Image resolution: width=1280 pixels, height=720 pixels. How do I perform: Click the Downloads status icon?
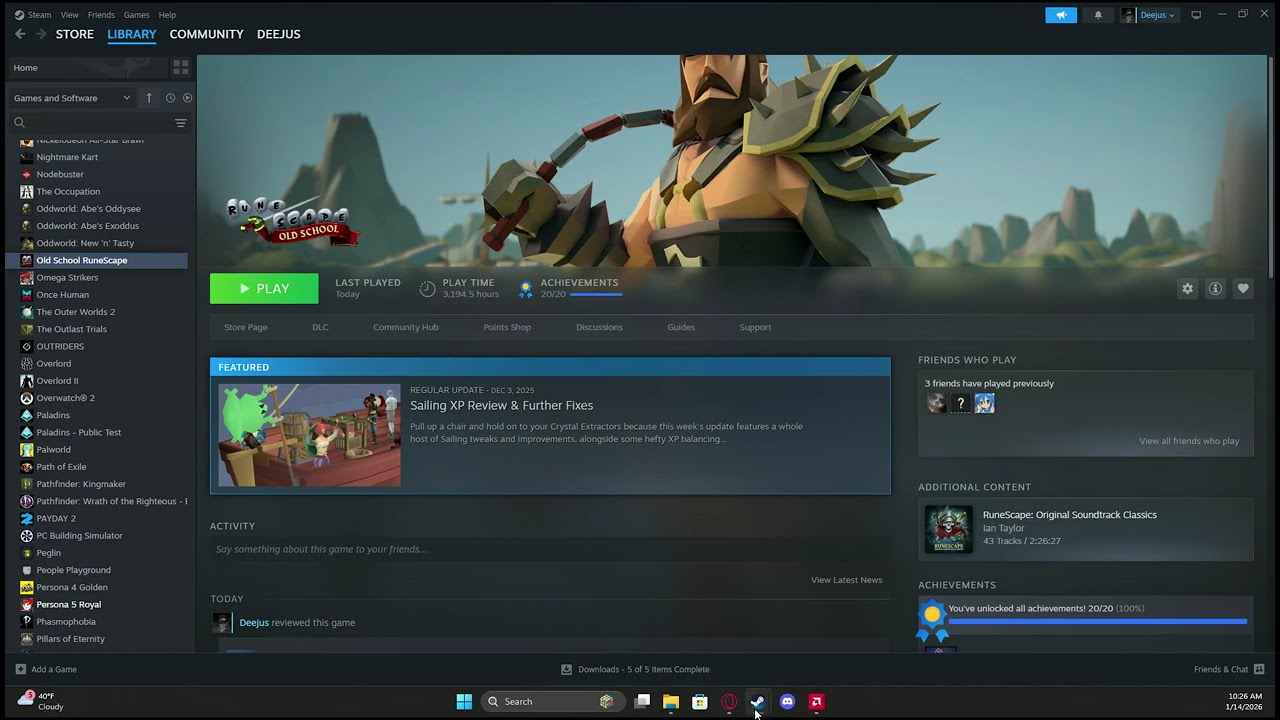click(566, 669)
